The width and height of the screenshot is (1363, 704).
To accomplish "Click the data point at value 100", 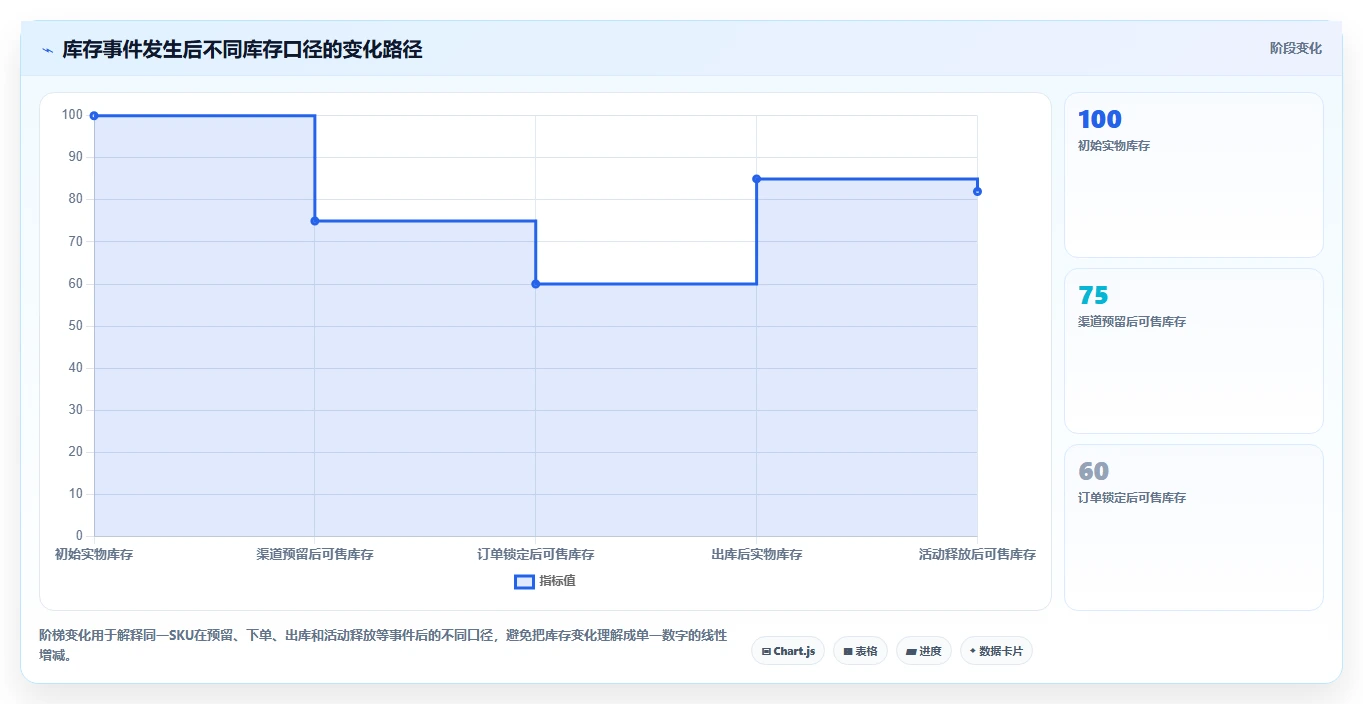I will [x=94, y=116].
